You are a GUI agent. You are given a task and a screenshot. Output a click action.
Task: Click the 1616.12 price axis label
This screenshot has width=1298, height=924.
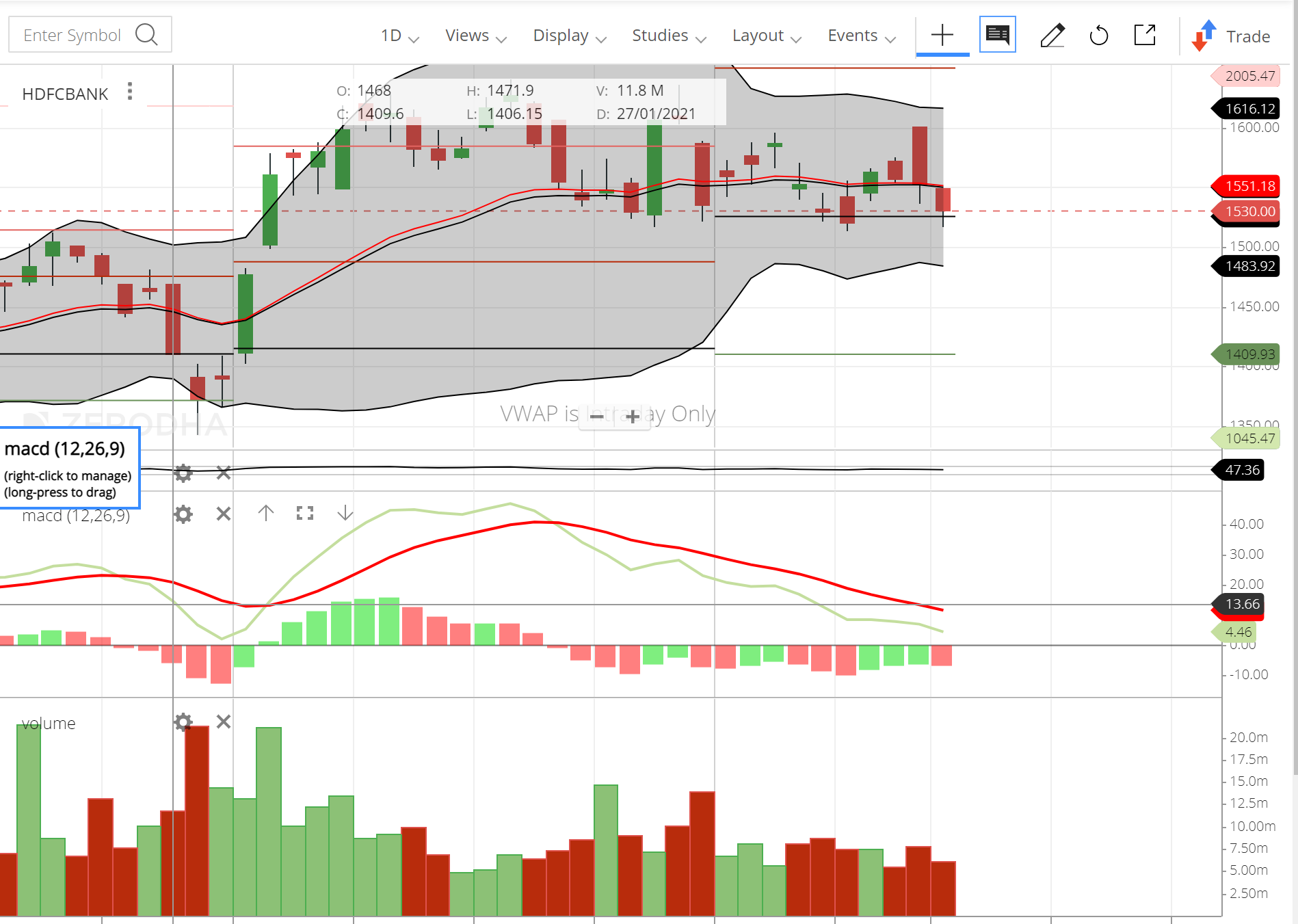(x=1246, y=109)
